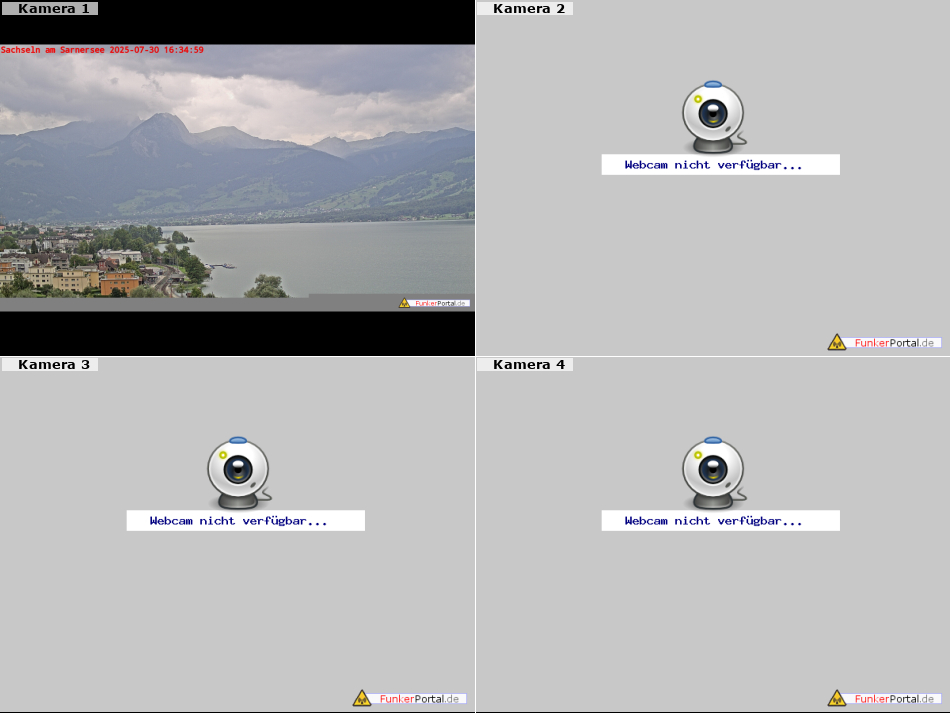Click the radio warning icon in Kamera 3
This screenshot has height=713, width=950.
(x=362, y=698)
